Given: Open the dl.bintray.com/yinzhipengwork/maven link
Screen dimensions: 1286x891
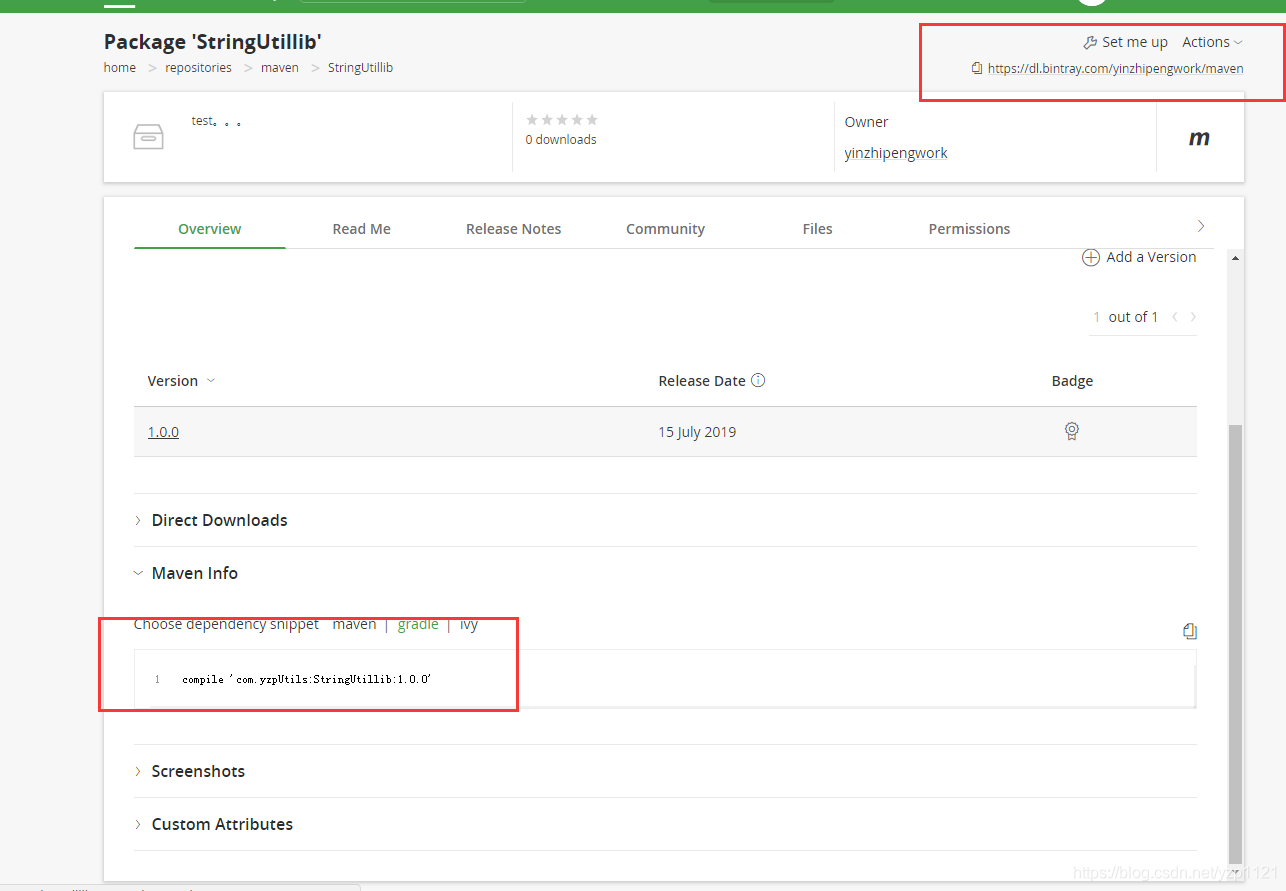Looking at the screenshot, I should coord(1116,69).
